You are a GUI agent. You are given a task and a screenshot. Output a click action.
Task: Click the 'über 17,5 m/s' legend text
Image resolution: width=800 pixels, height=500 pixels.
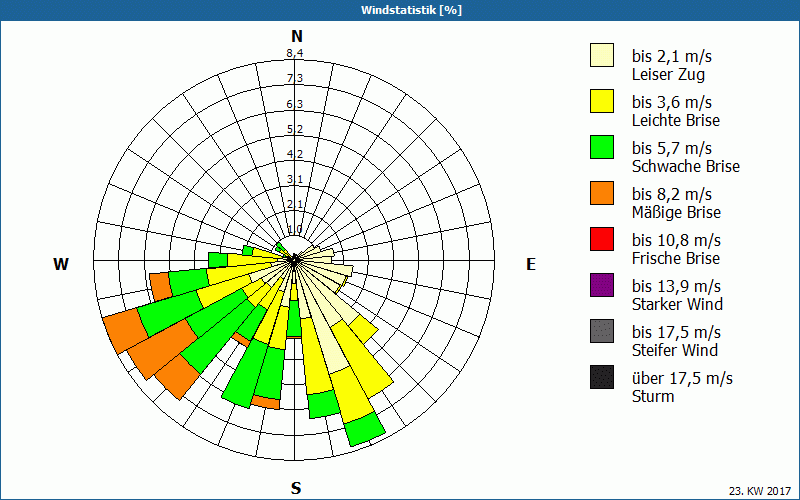click(682, 378)
